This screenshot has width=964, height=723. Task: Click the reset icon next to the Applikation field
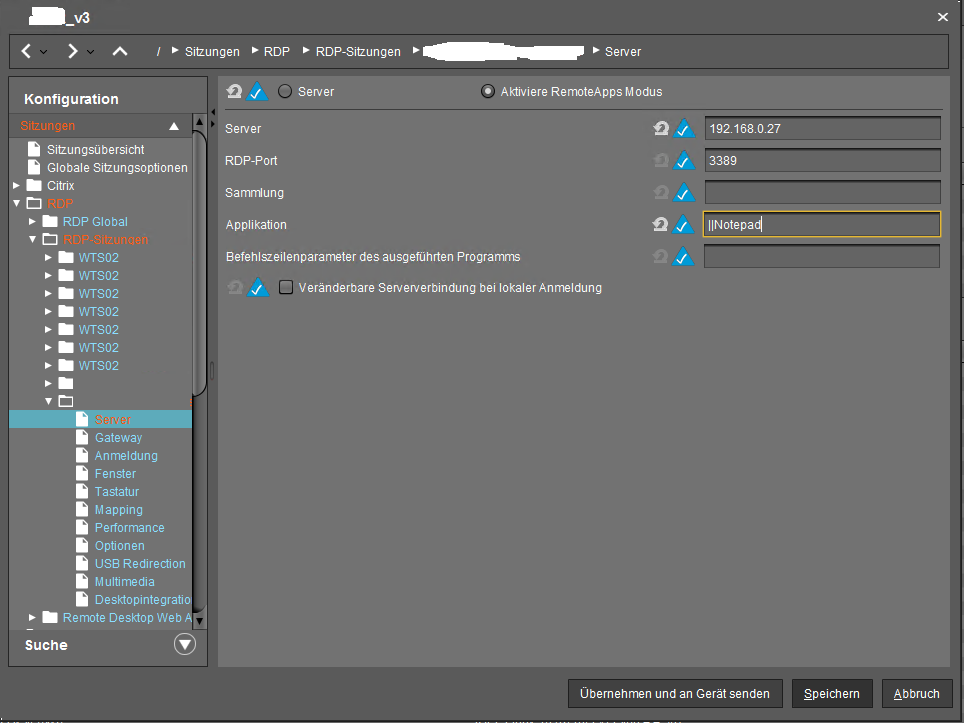tap(660, 225)
